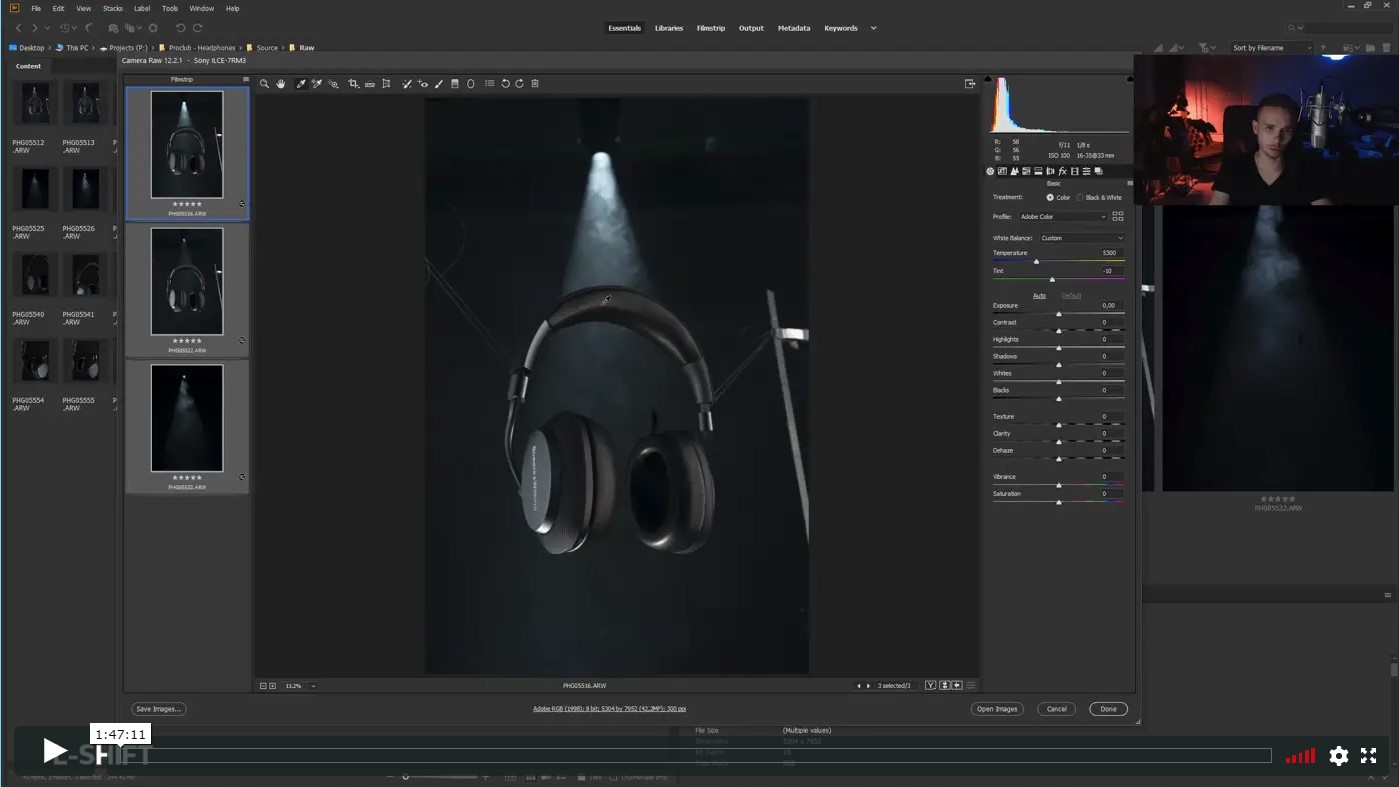Click the Done button
The image size is (1399, 787).
point(1108,709)
